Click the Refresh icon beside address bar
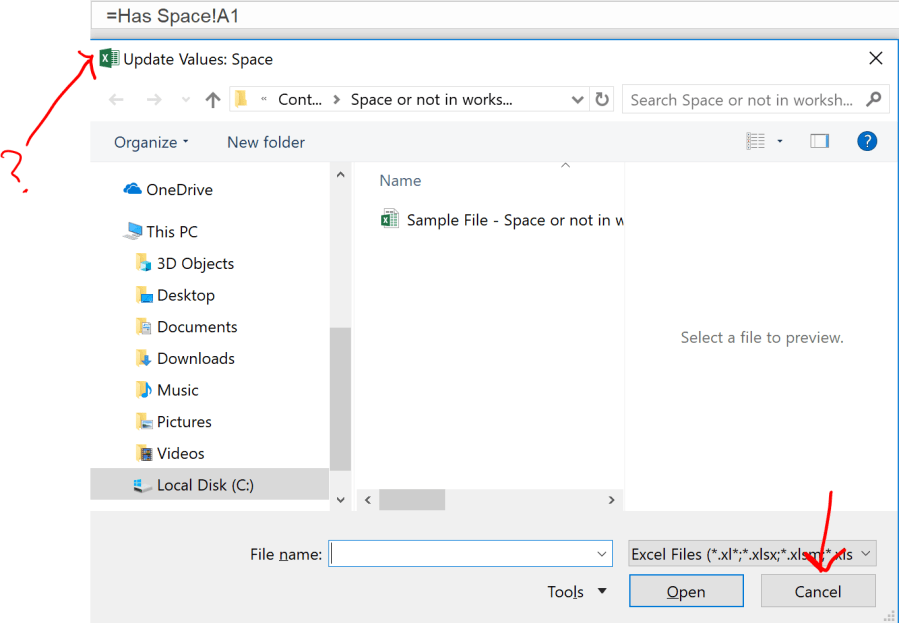899x623 pixels. (602, 100)
